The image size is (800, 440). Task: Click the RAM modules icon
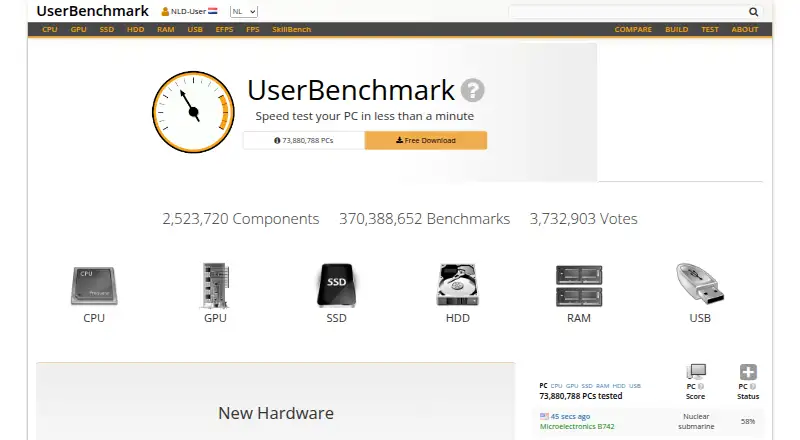point(579,286)
